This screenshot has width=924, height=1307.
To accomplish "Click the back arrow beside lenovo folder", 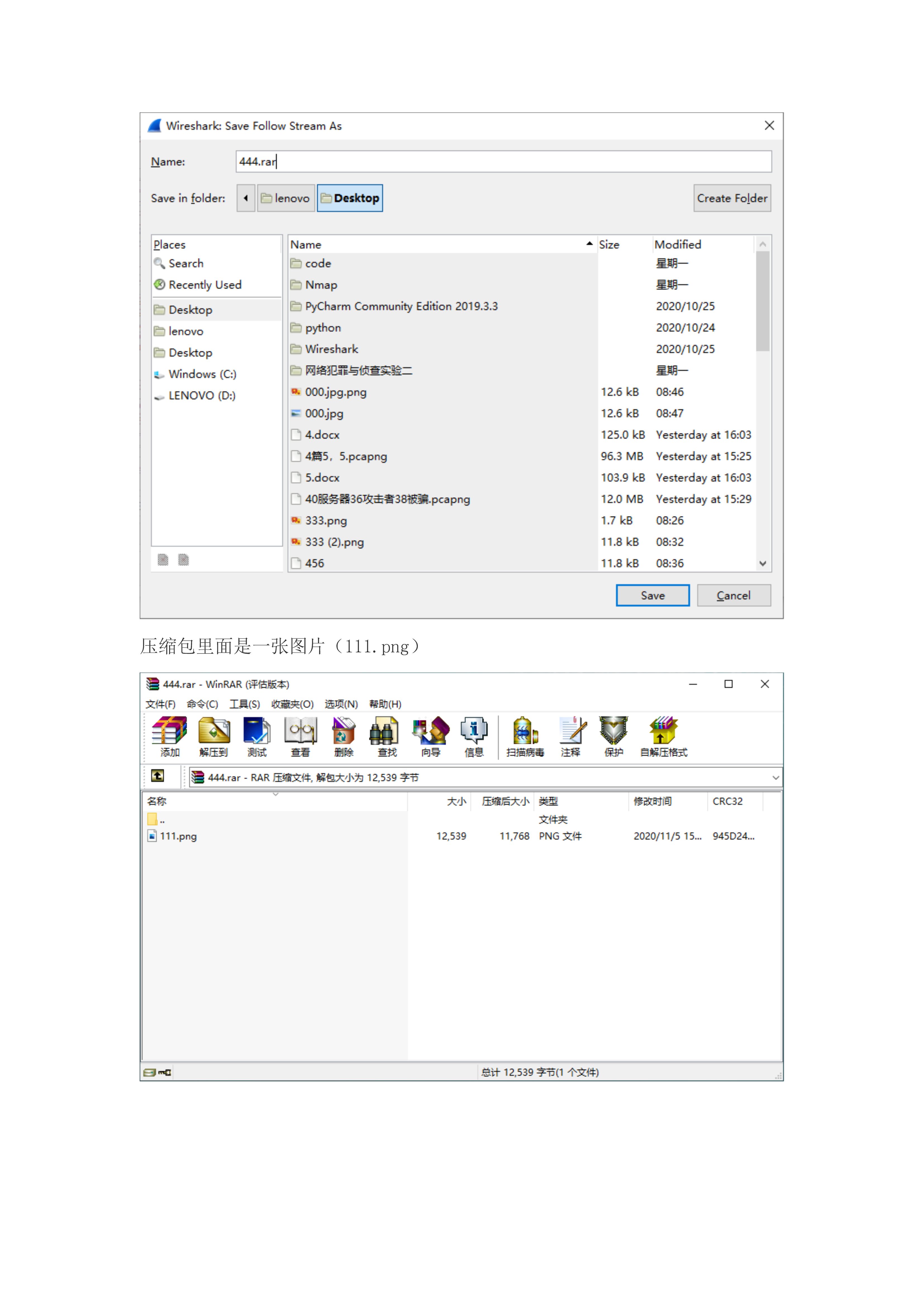I will (246, 198).
